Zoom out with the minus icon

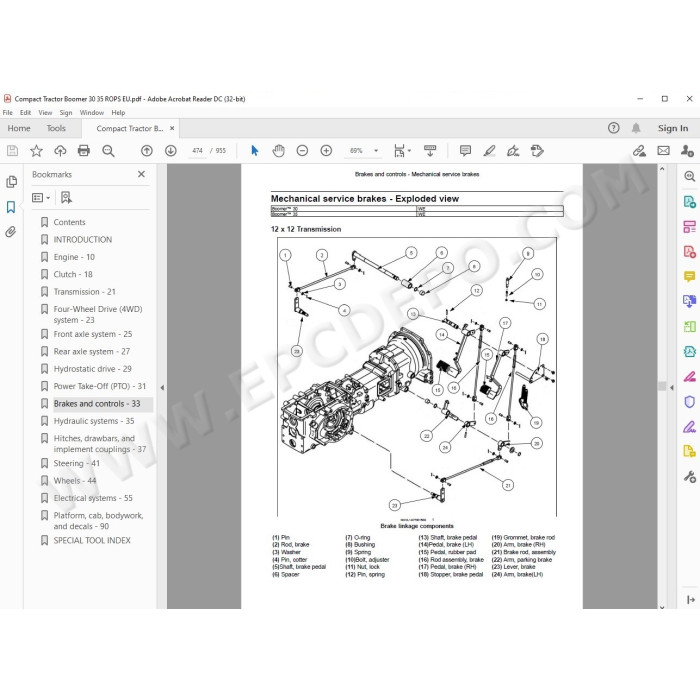302,151
